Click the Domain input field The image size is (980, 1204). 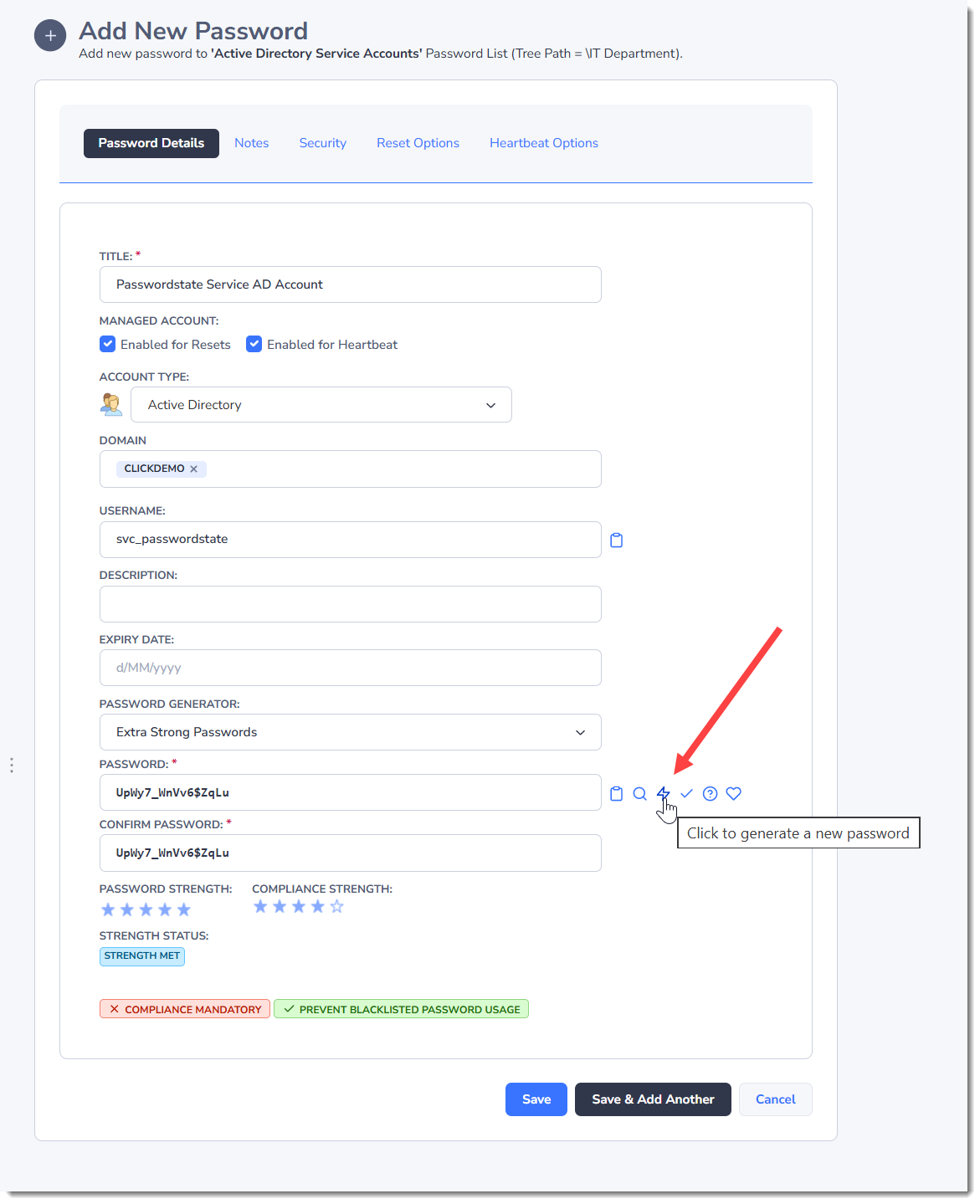351,469
